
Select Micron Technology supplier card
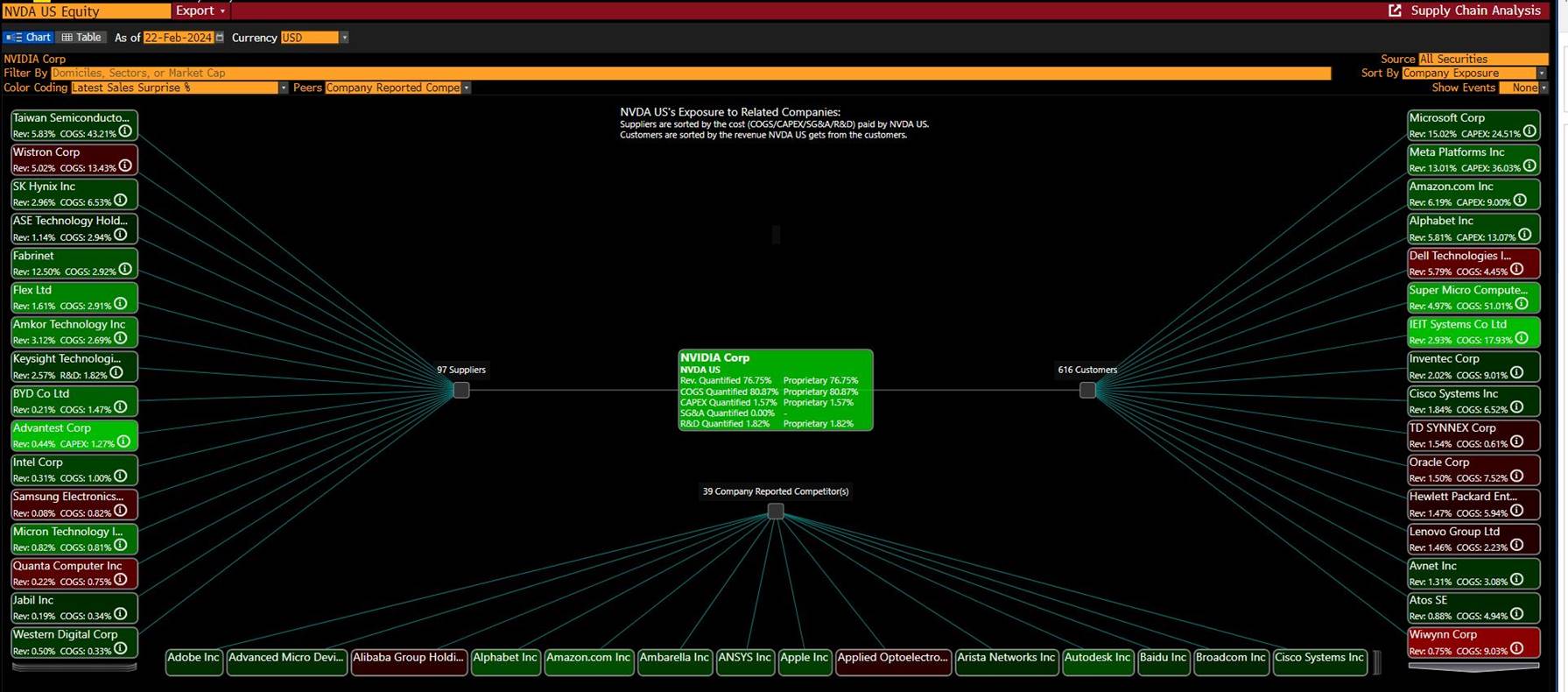pyautogui.click(x=74, y=539)
